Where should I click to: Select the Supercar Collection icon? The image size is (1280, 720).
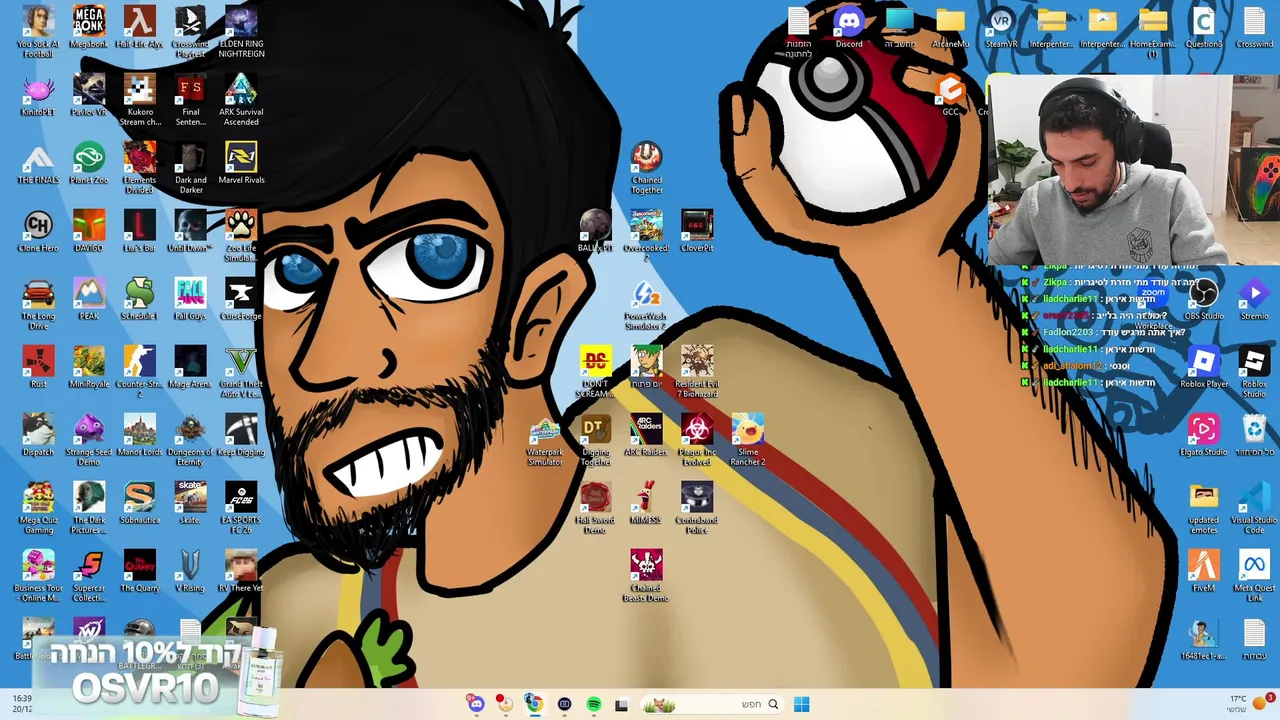(89, 575)
